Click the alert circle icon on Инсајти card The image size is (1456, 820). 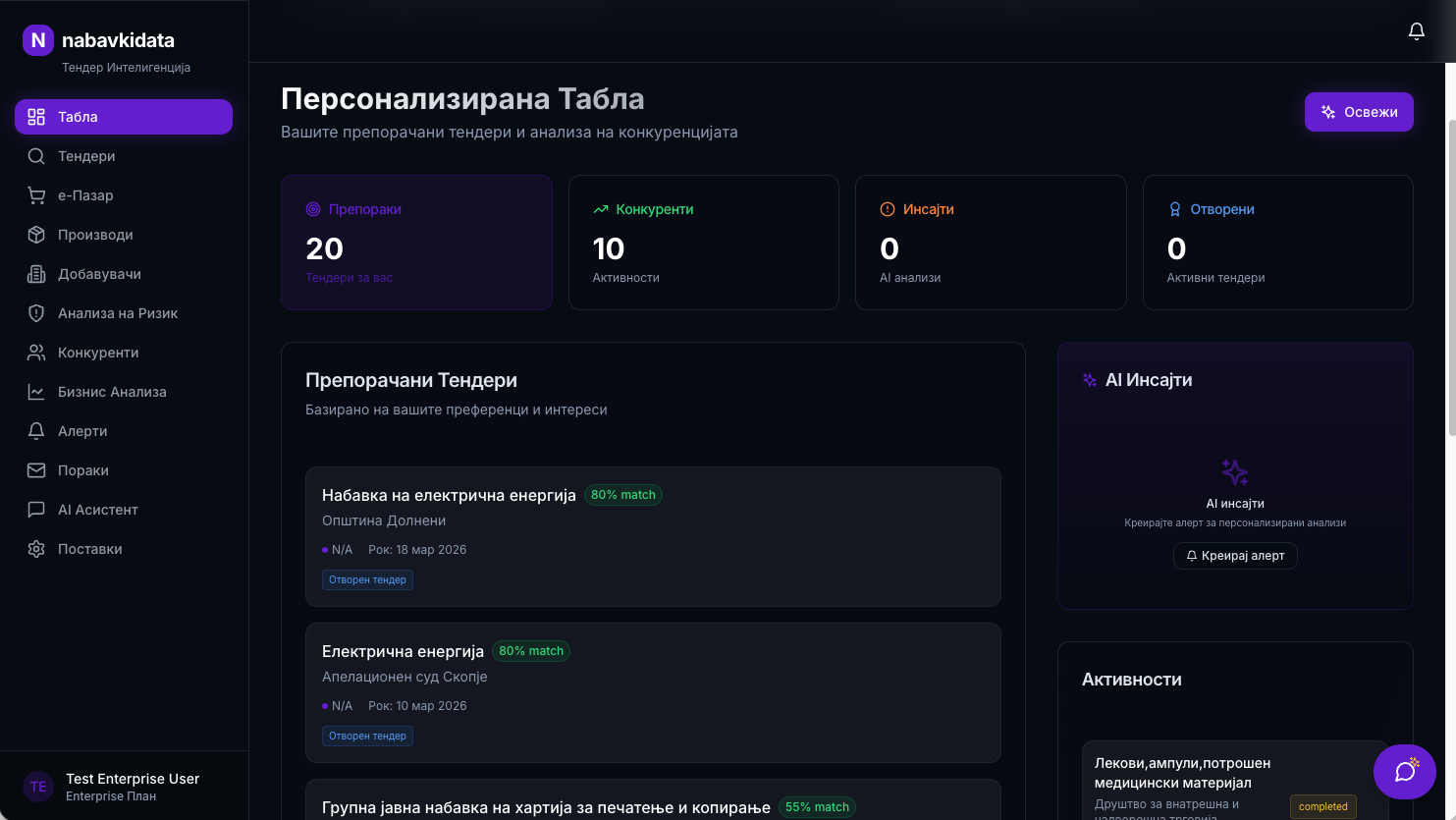888,209
